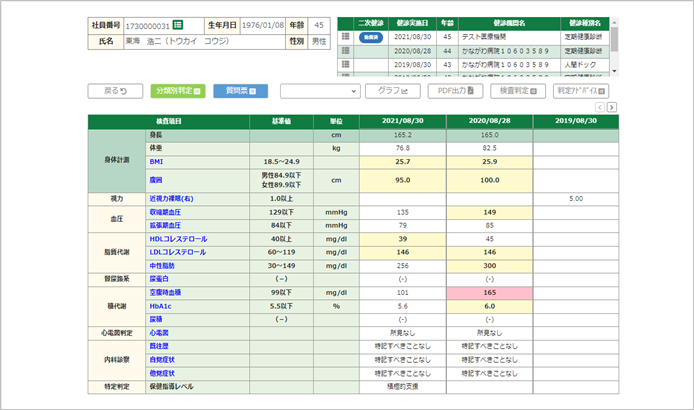The width and height of the screenshot is (694, 410).
Task: Open the HDLコレステロール link
Action: tap(178, 239)
